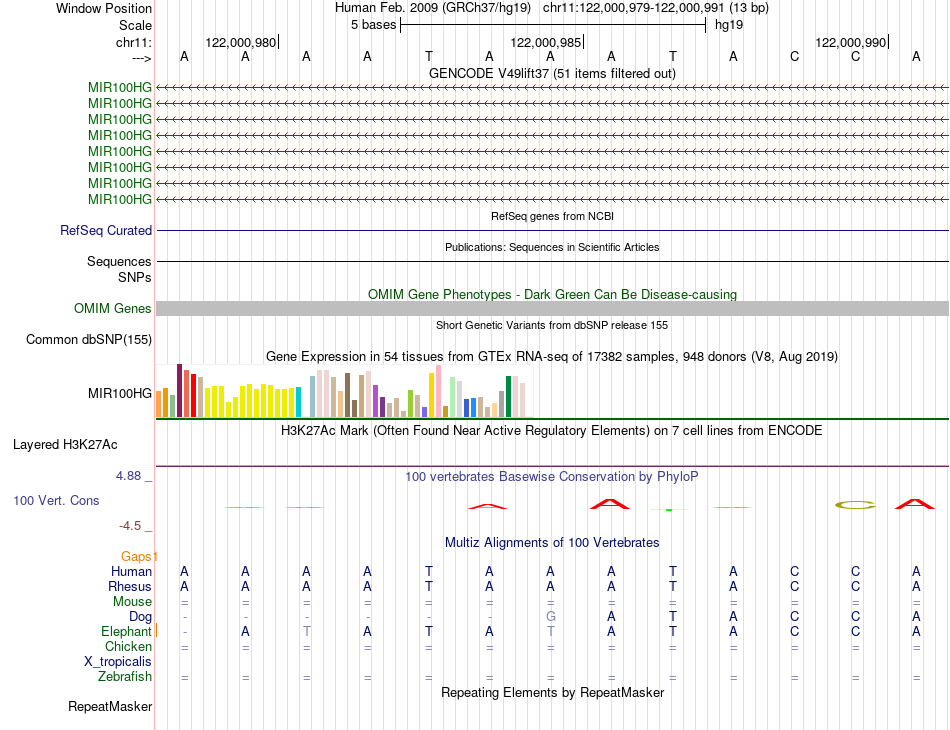
Task: Open the GTEx Gene Expression in 54 tissues title
Action: click(x=552, y=356)
